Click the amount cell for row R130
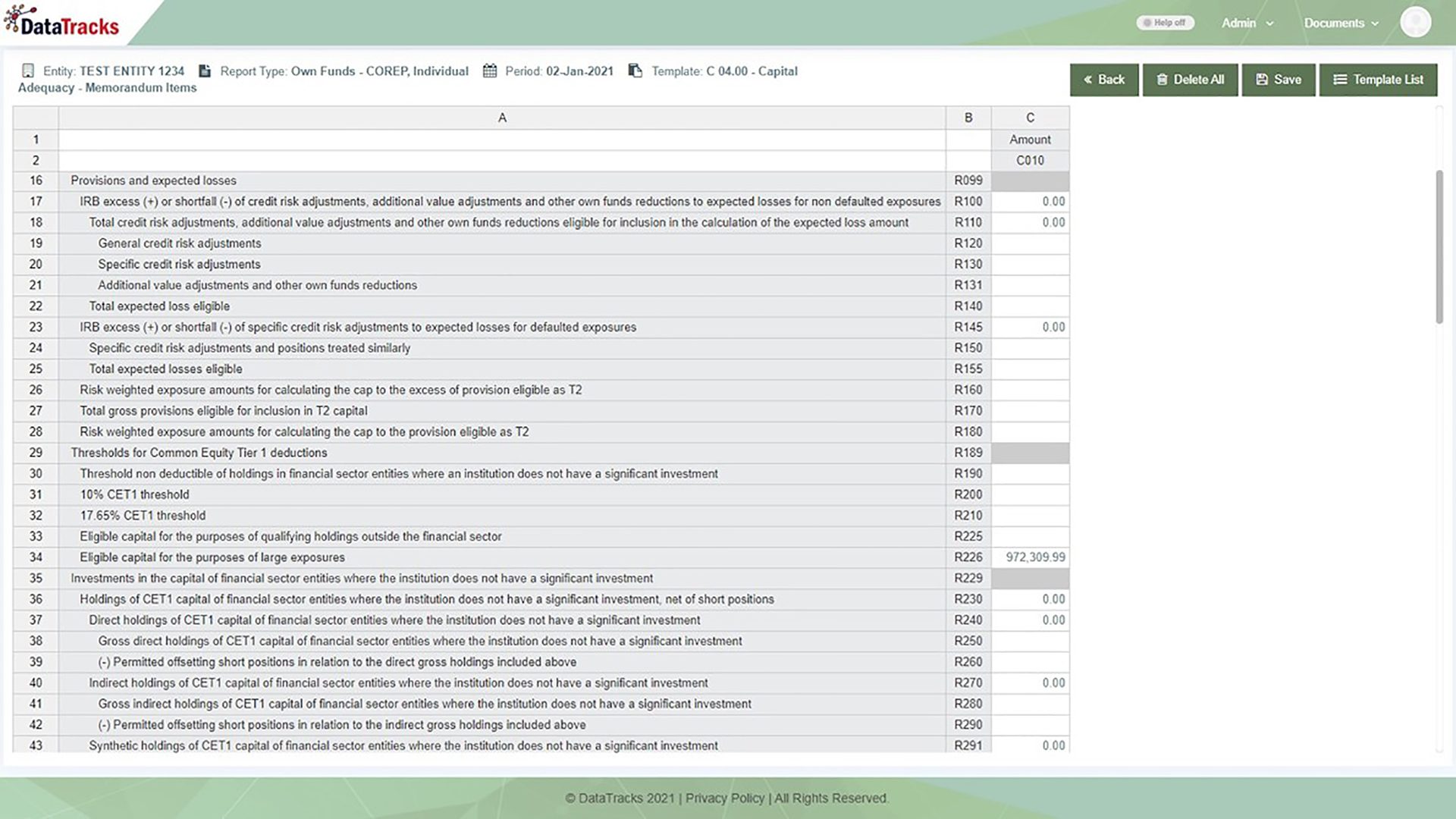The image size is (1456, 819). 1030,264
